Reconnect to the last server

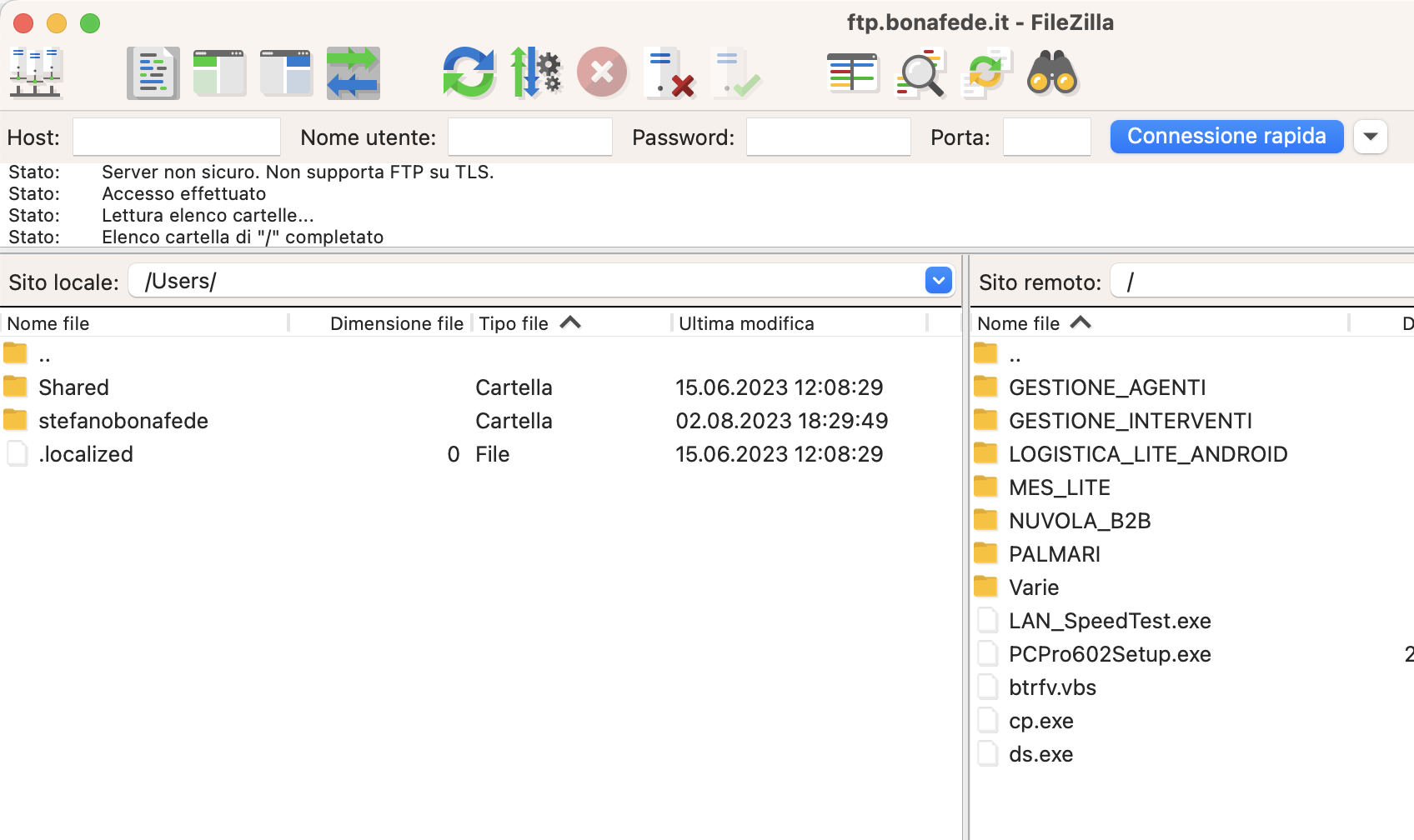[x=736, y=73]
